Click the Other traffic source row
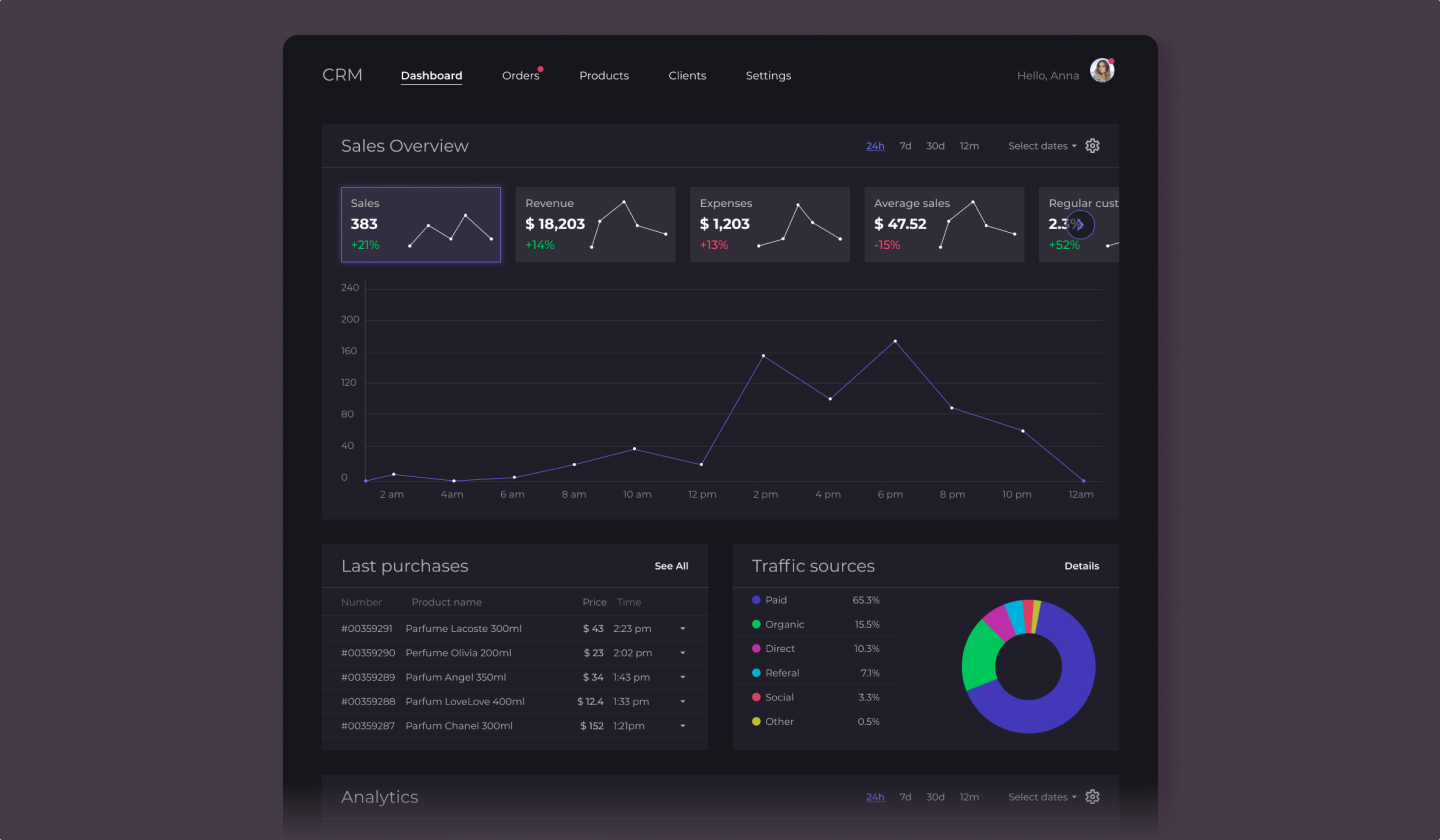The width and height of the screenshot is (1440, 840). tap(815, 722)
